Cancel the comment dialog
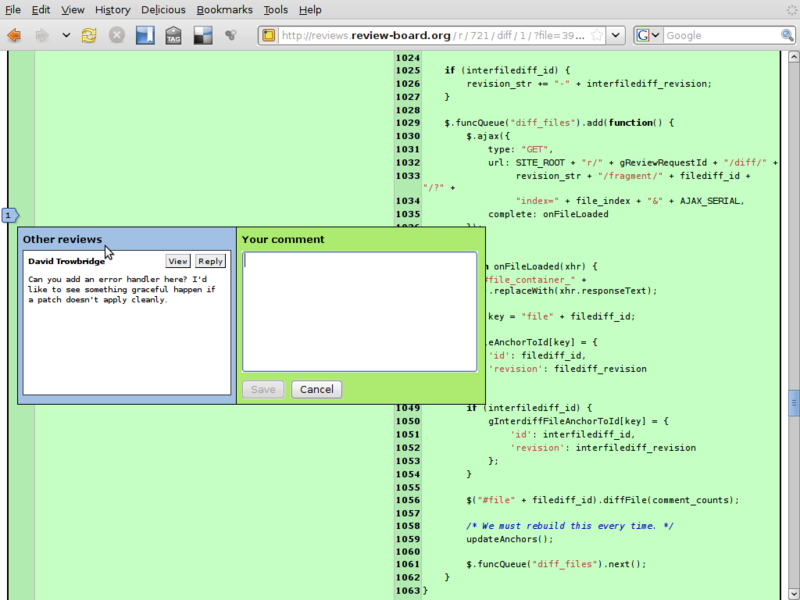This screenshot has width=800, height=600. pyautogui.click(x=316, y=389)
